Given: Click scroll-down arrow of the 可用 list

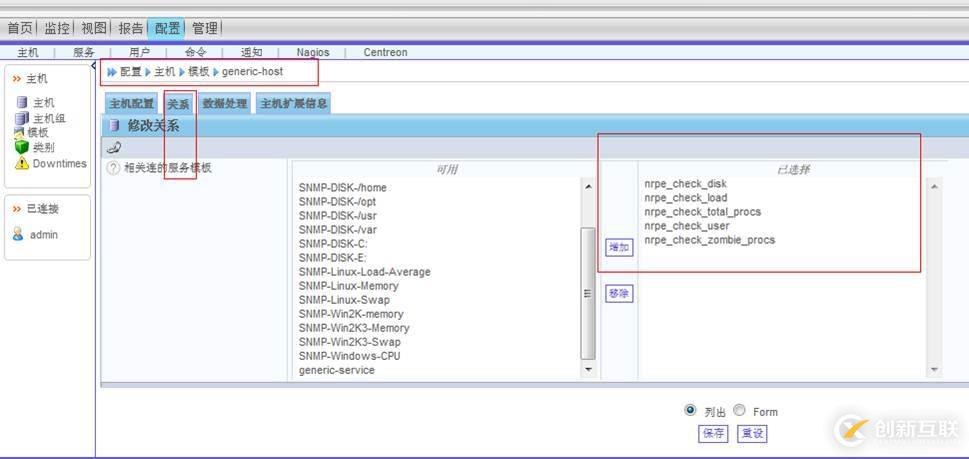Looking at the screenshot, I should [588, 369].
